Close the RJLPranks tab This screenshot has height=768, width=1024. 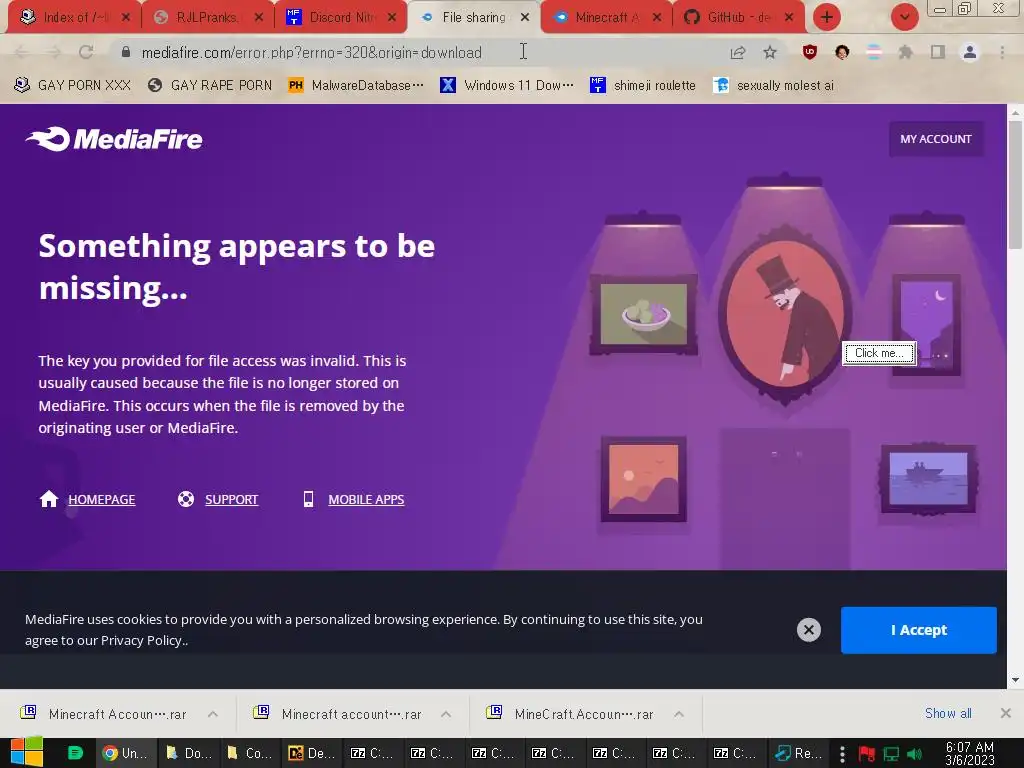(259, 17)
